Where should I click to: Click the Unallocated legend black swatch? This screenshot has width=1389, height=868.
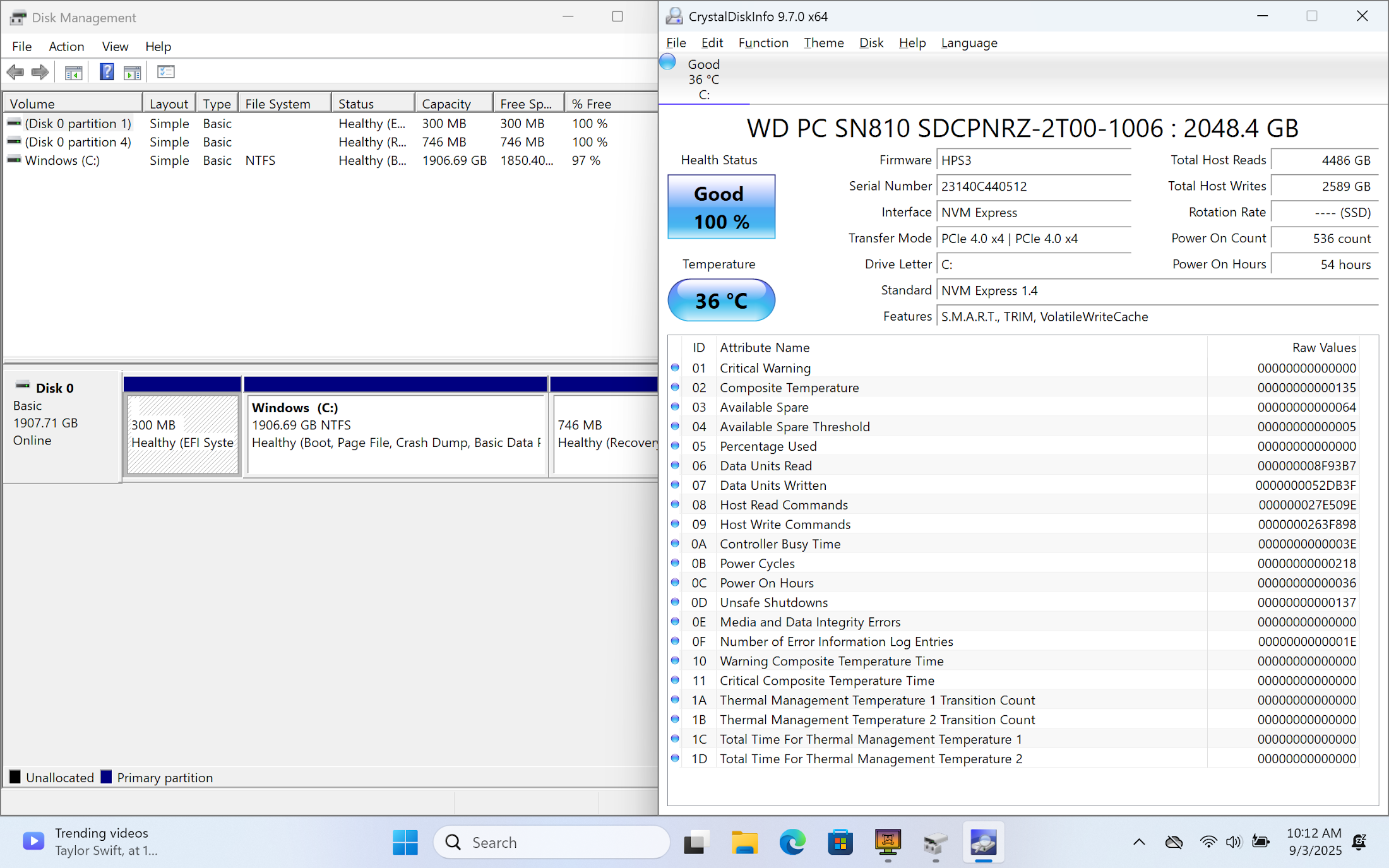[x=15, y=776]
